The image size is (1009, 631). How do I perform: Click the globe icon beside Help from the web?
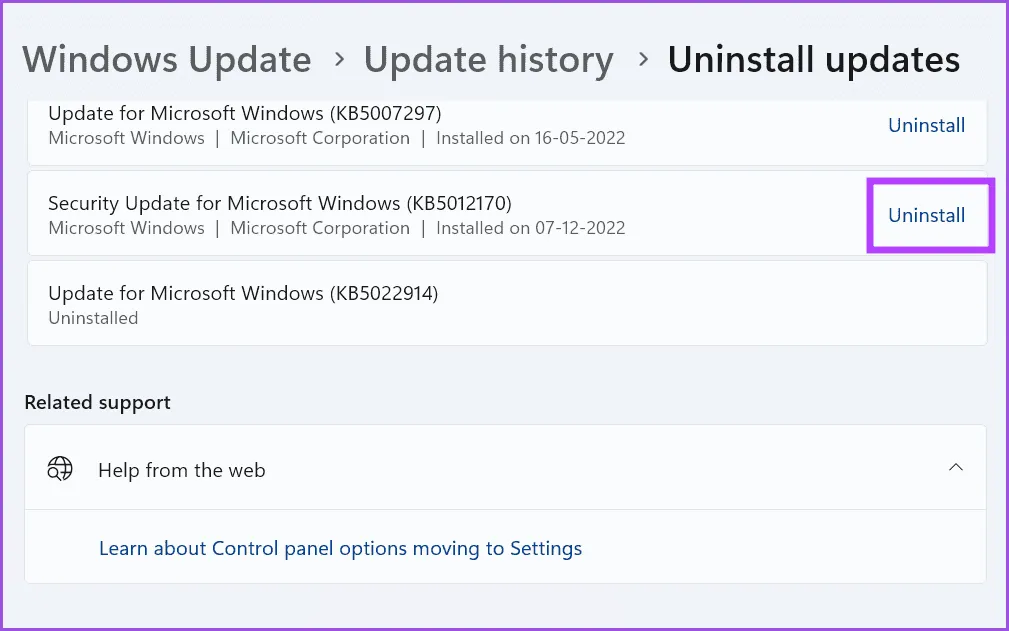tap(61, 469)
